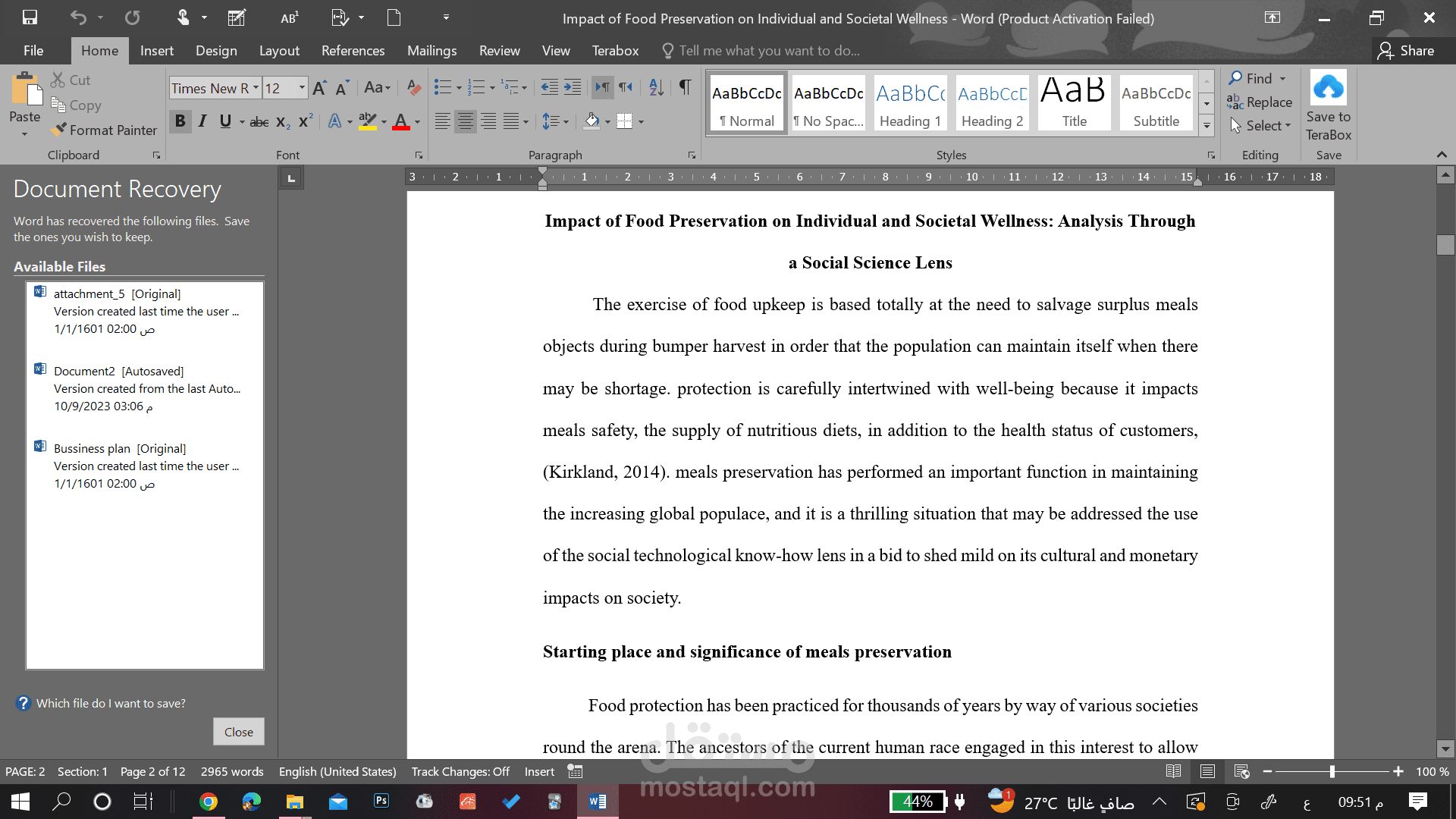Click the Decrease Indent icon
The height and width of the screenshot is (819, 1456).
pos(550,87)
